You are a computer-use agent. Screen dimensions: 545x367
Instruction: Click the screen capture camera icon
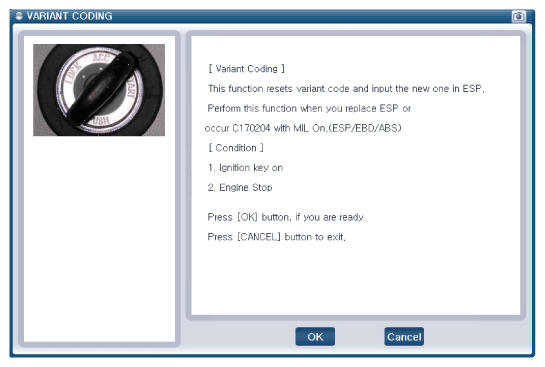(519, 16)
